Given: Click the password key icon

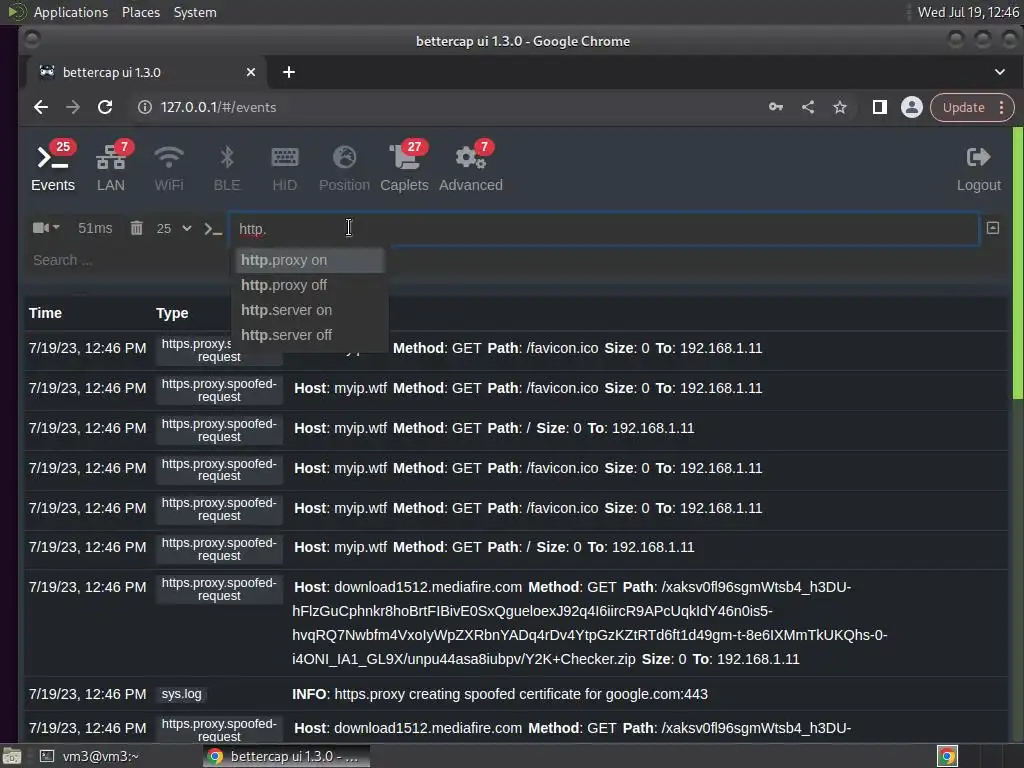Looking at the screenshot, I should (776, 107).
